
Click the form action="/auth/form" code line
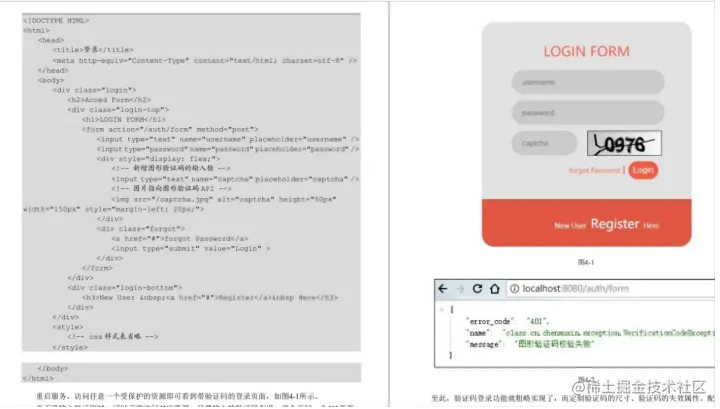click(170, 129)
